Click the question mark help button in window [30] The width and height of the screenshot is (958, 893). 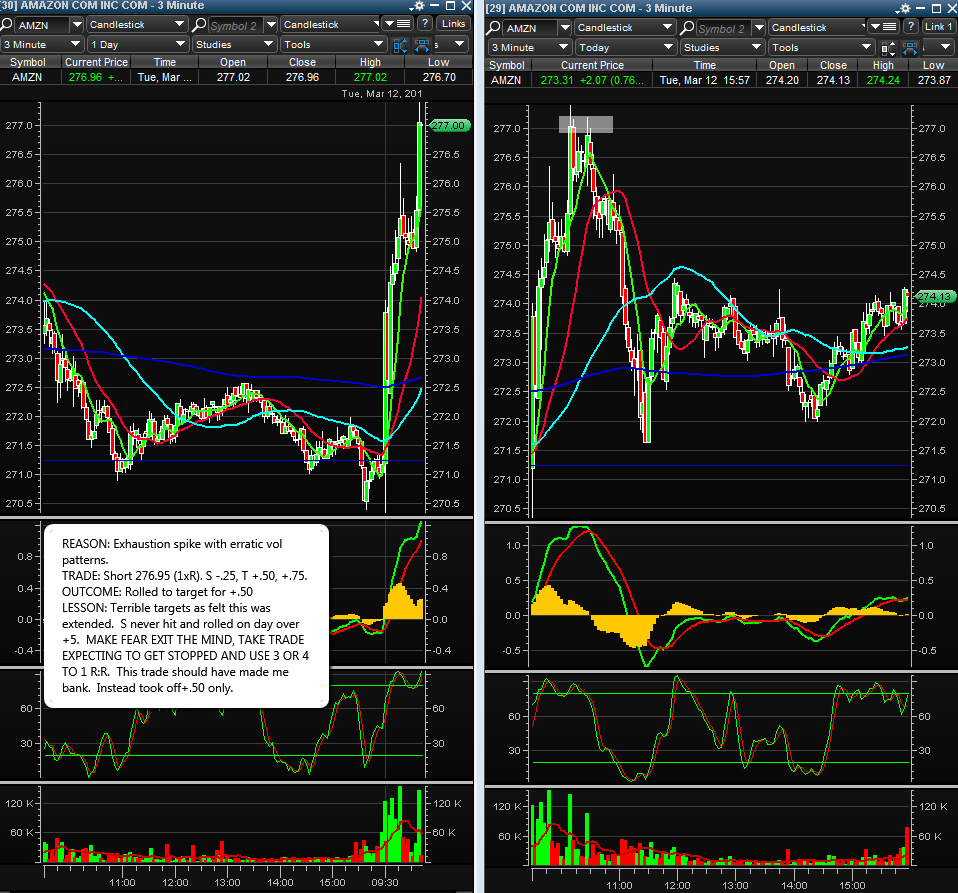point(425,24)
